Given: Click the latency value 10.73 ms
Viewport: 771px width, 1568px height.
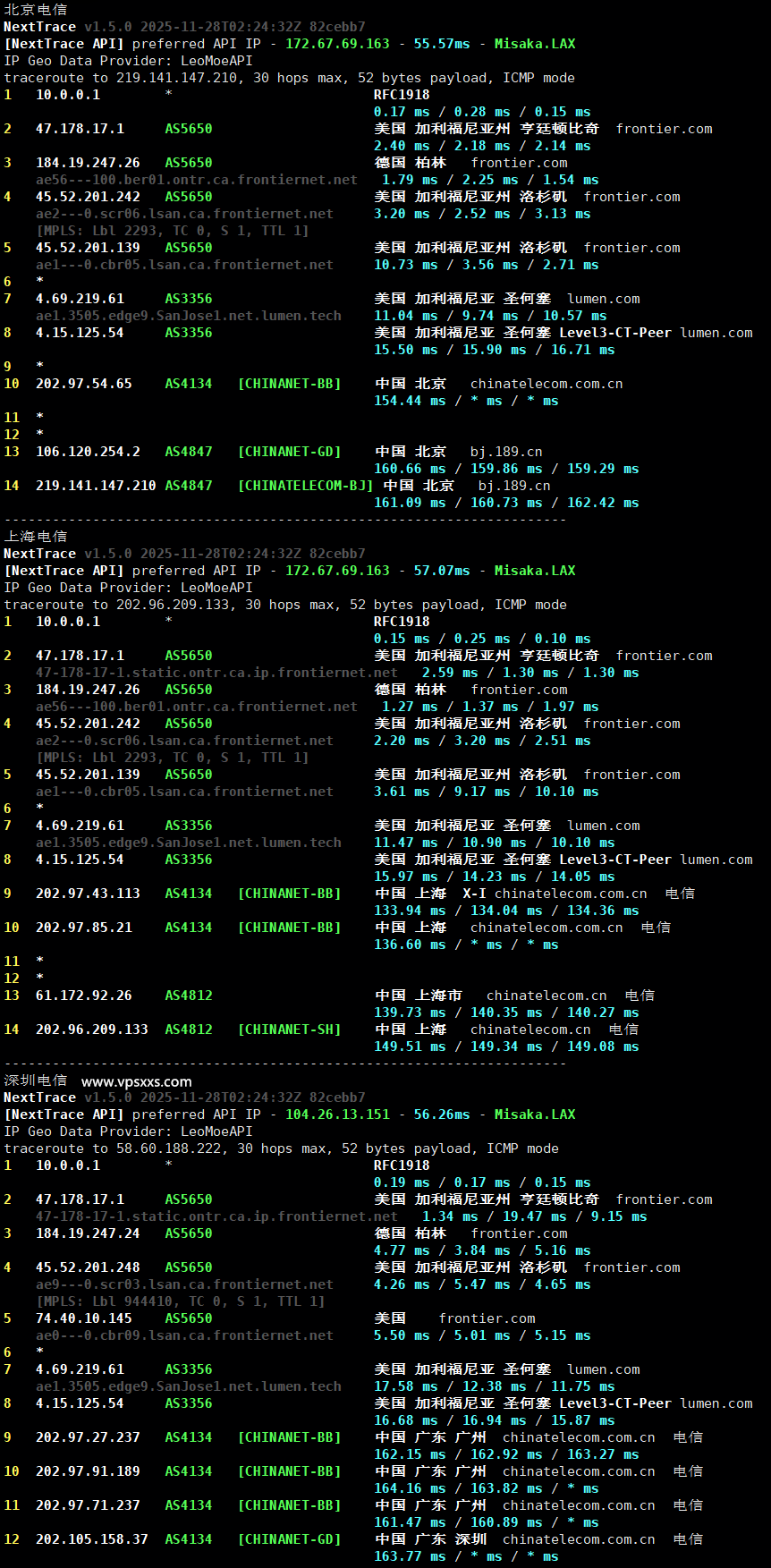Looking at the screenshot, I should 406,265.
